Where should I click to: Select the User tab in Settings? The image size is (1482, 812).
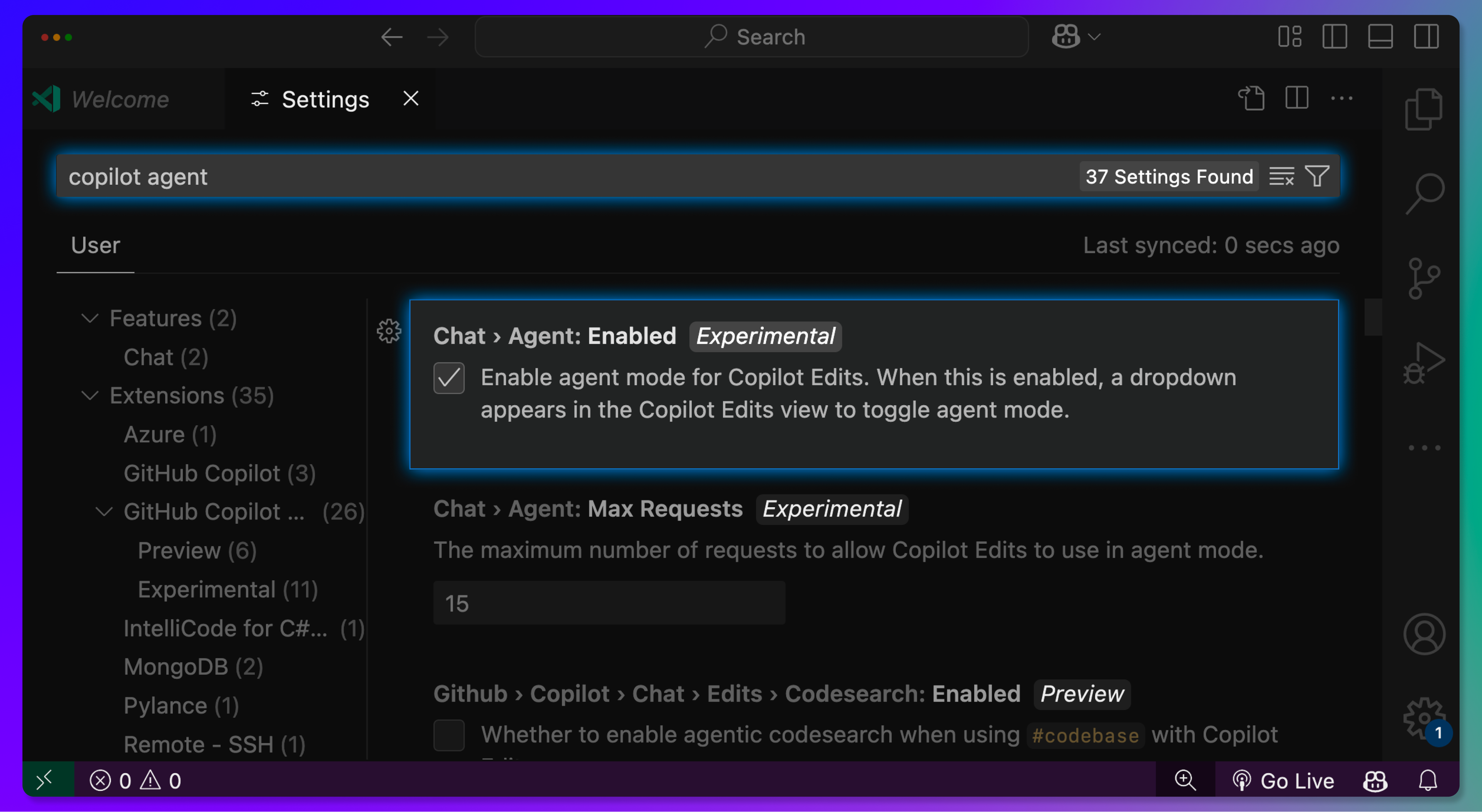pyautogui.click(x=95, y=244)
